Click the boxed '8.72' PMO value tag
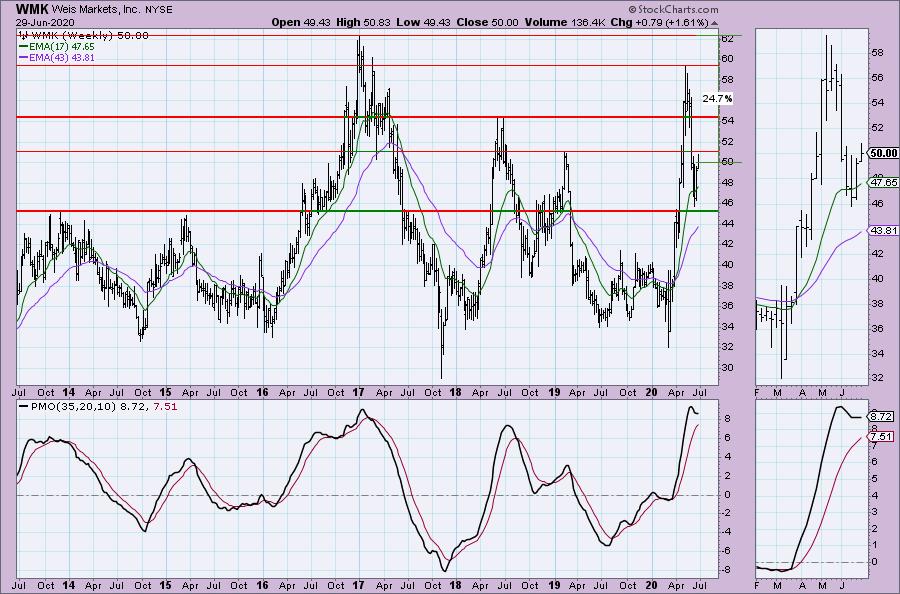 [x=881, y=416]
